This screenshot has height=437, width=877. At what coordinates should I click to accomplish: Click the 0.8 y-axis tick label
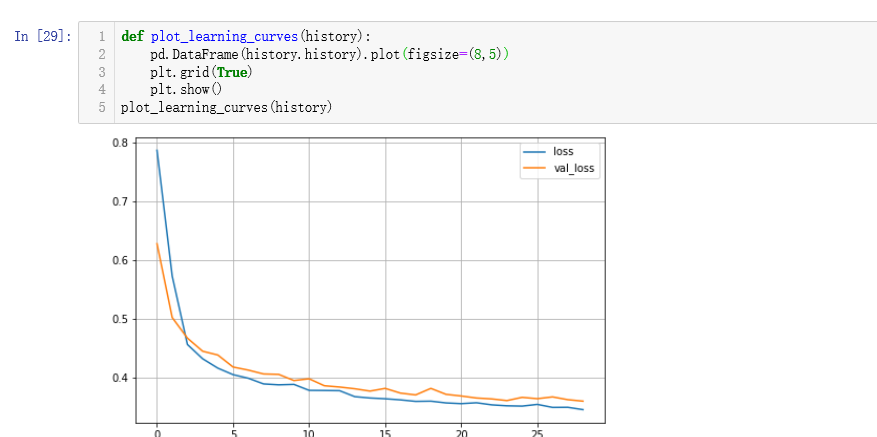tap(121, 143)
